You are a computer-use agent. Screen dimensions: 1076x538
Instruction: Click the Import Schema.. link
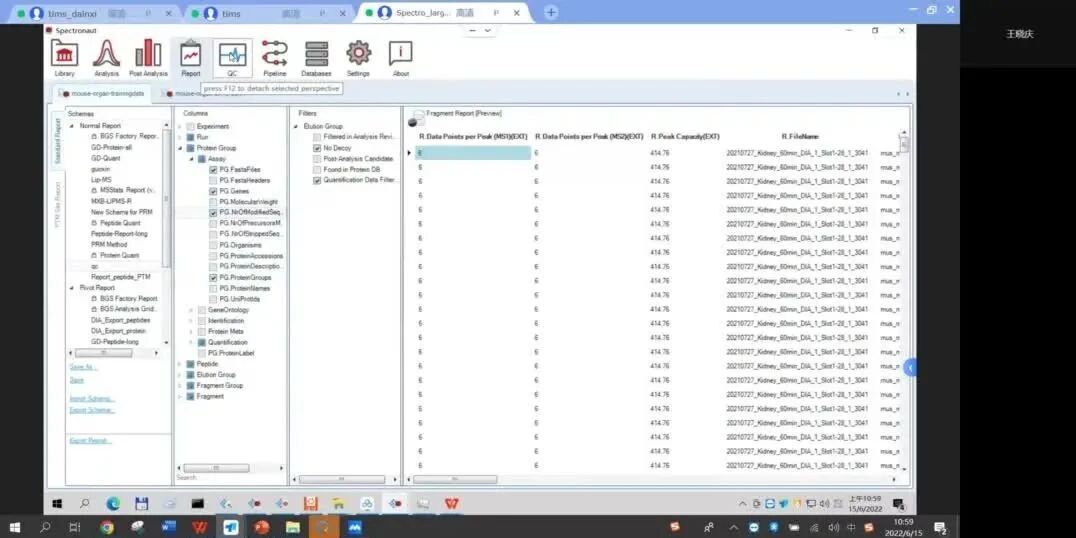pyautogui.click(x=92, y=399)
